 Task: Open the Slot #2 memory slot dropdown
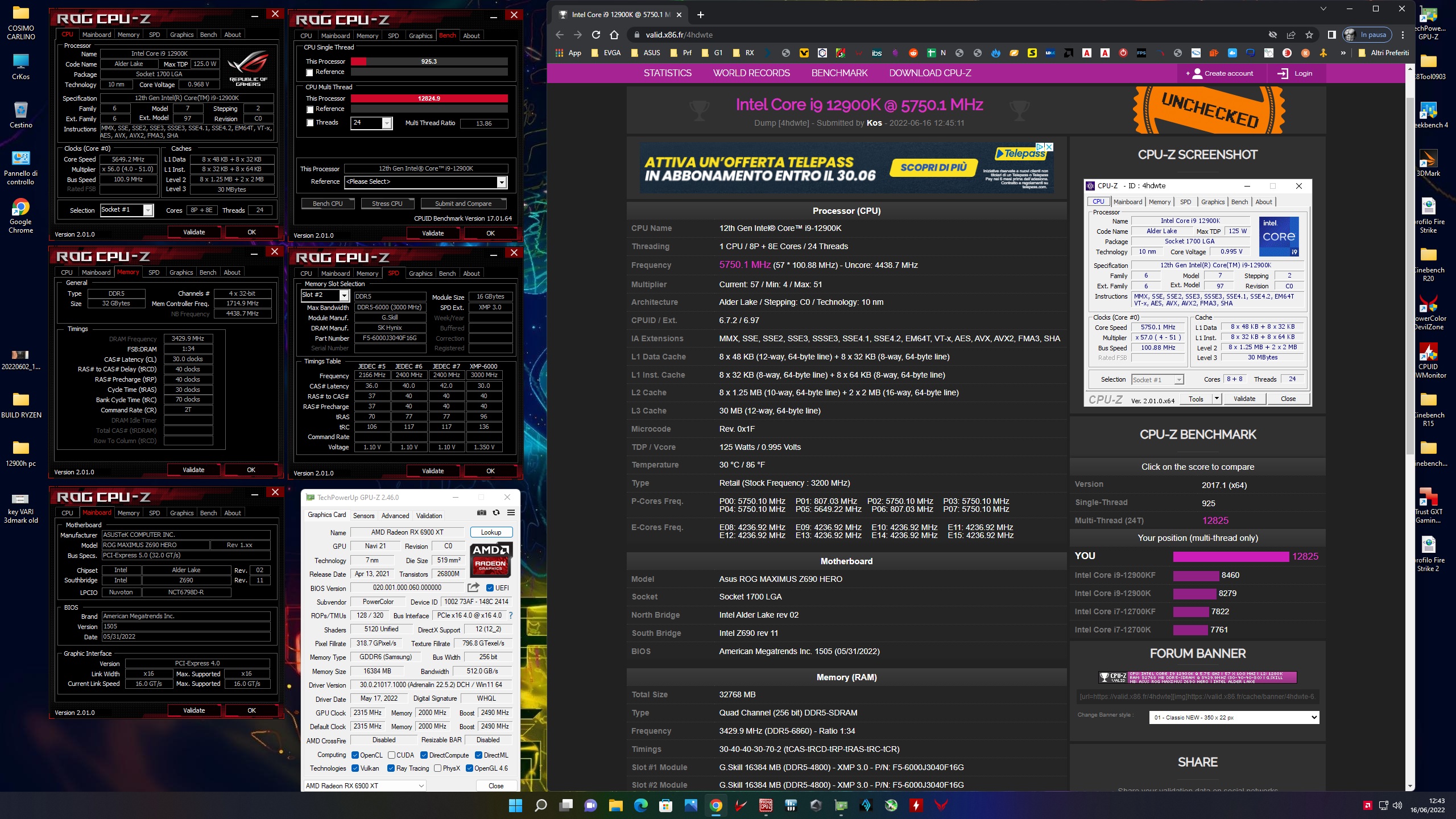(344, 295)
